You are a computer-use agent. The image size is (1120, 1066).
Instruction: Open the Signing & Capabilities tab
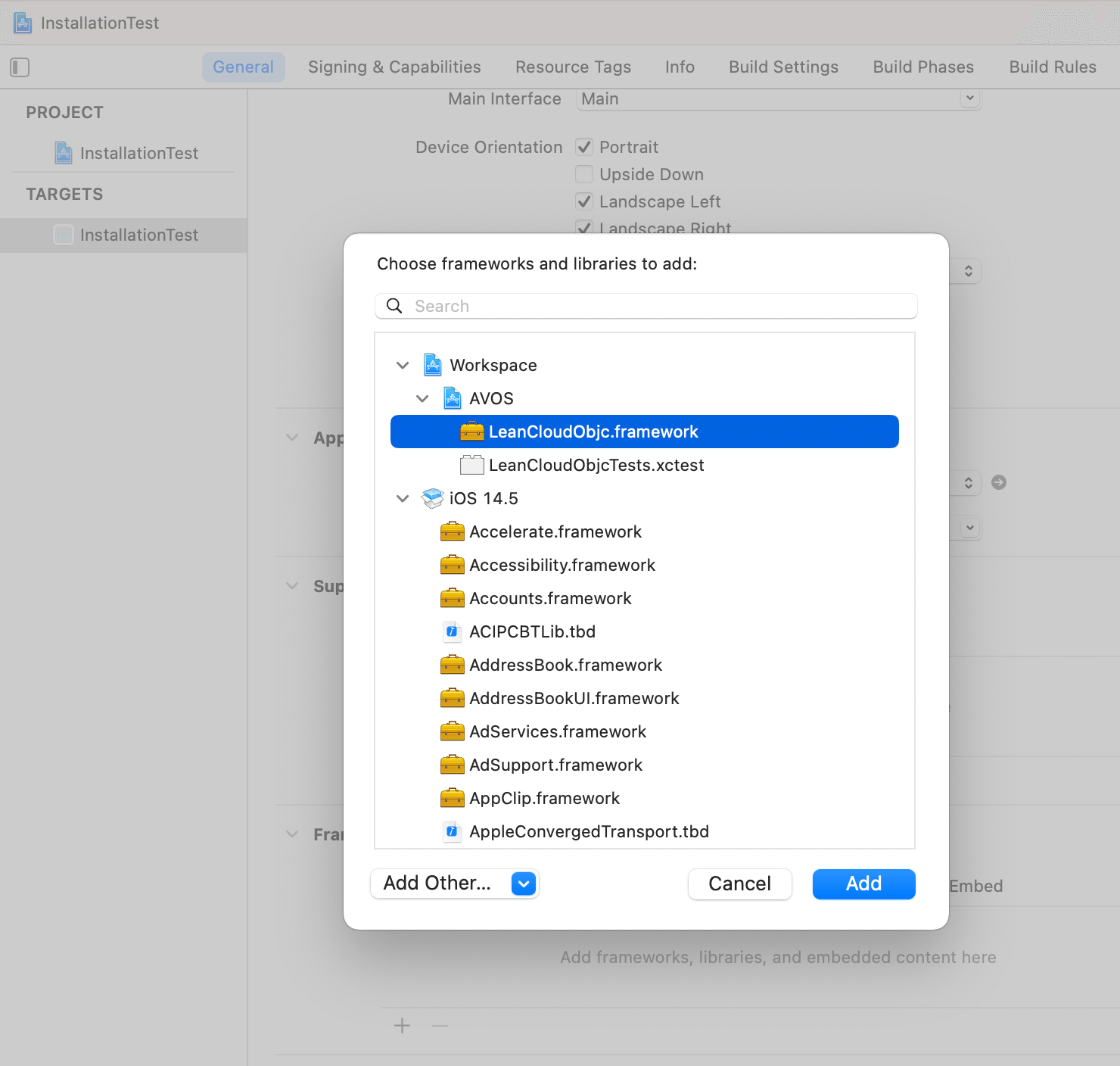tap(394, 67)
